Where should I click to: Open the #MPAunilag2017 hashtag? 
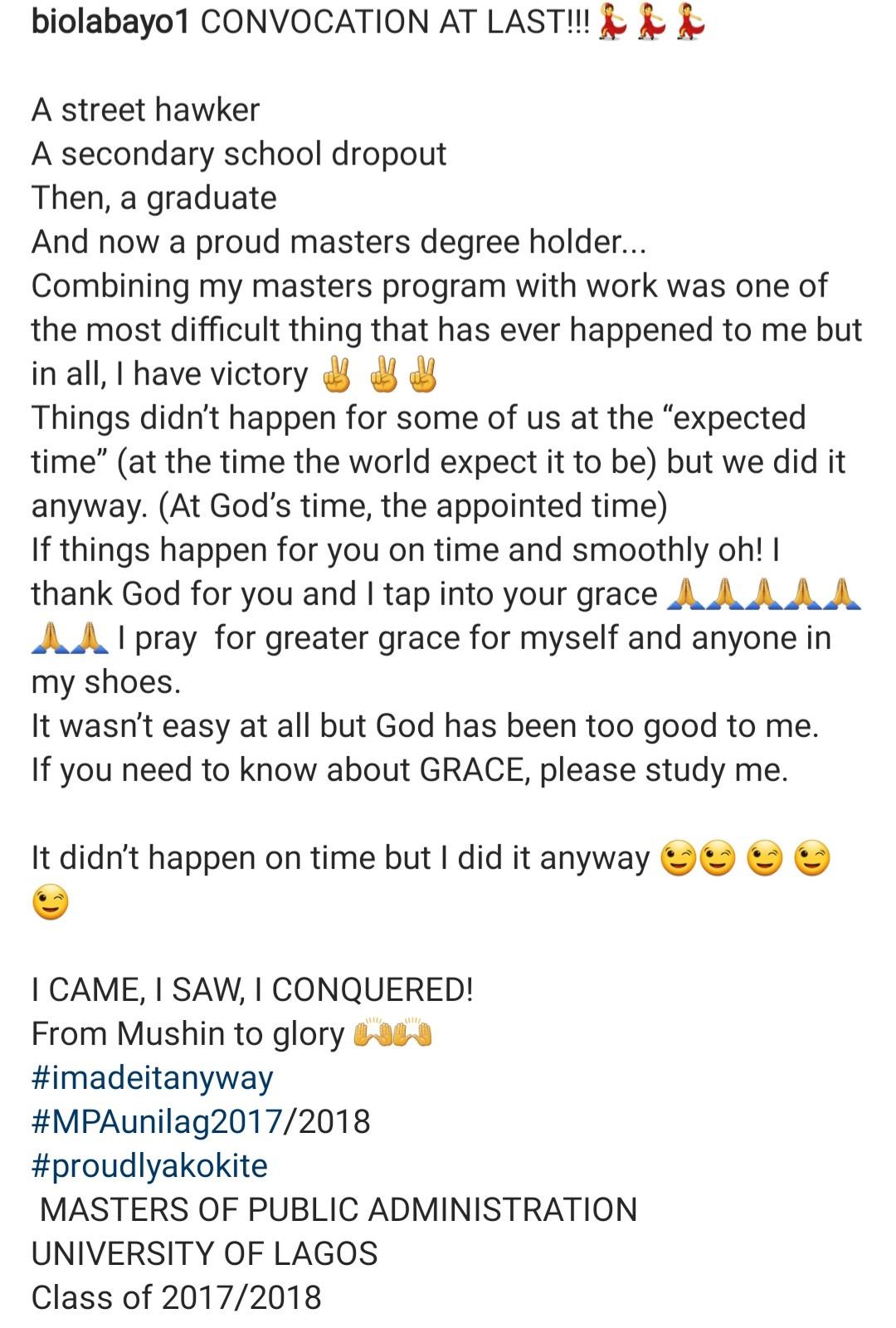[x=157, y=1121]
